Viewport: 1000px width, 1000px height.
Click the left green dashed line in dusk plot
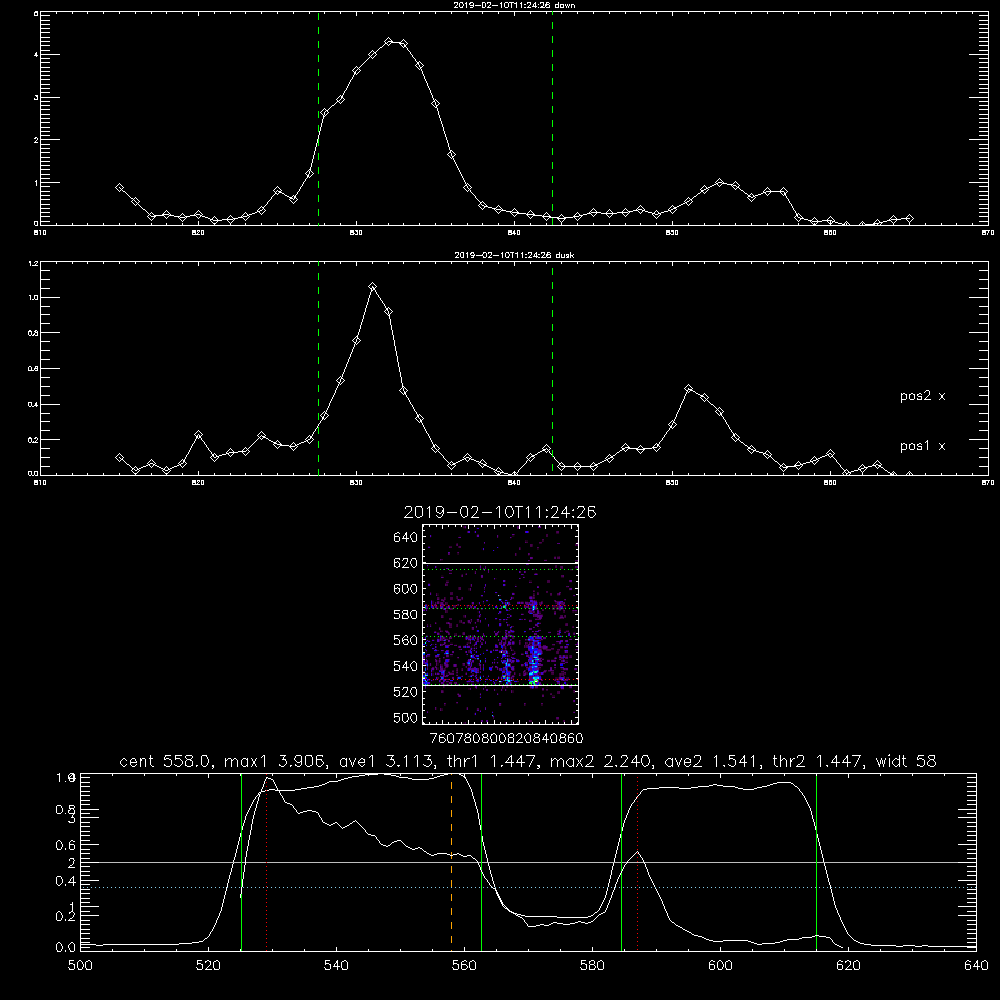318,368
